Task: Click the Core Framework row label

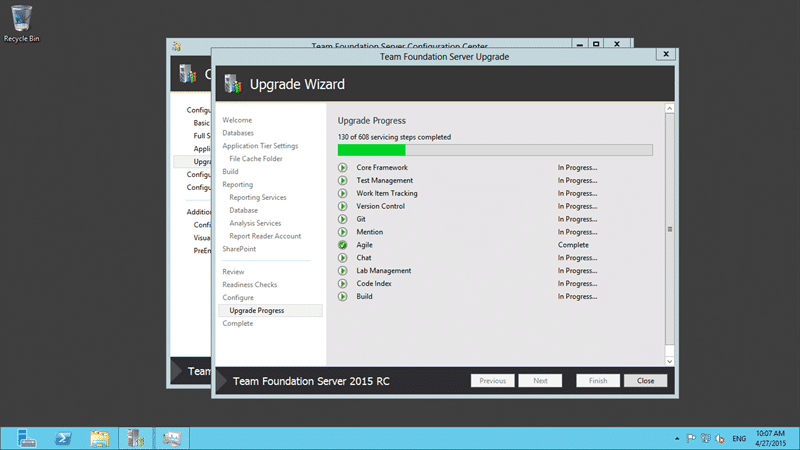Action: pos(382,167)
